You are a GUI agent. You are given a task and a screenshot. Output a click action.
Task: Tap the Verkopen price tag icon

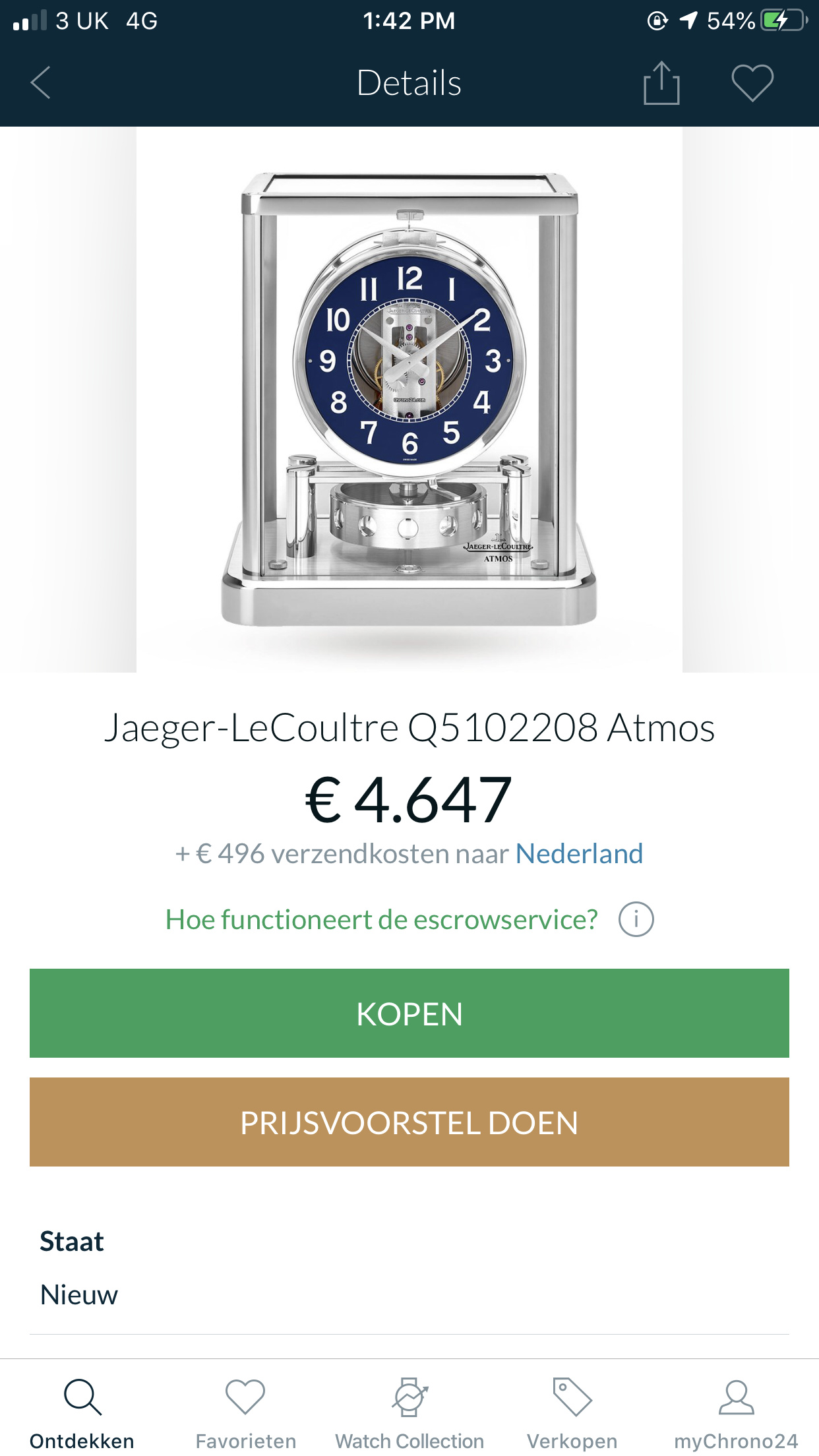(572, 1397)
